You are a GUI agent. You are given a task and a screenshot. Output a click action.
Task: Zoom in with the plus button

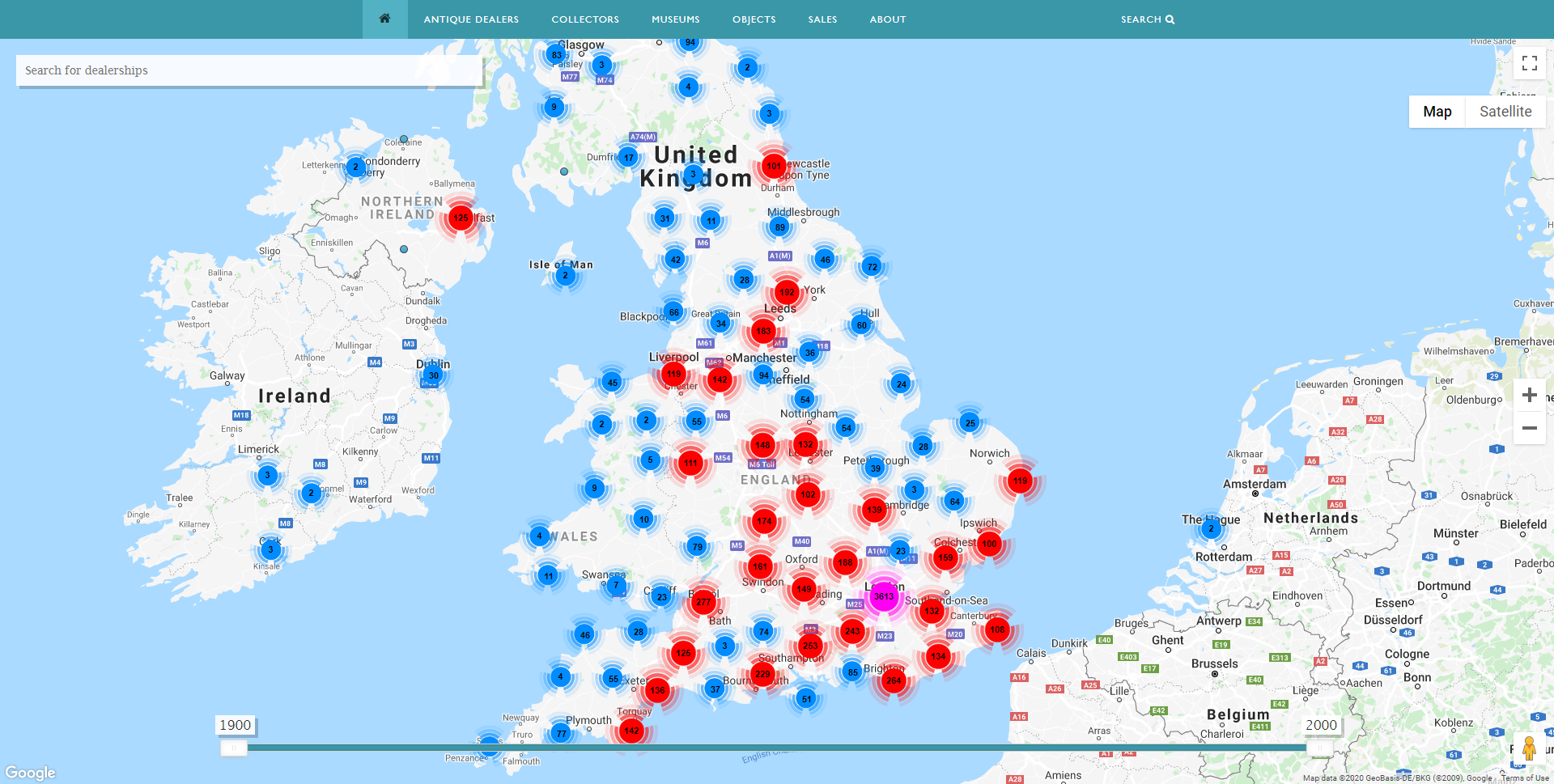[1529, 395]
